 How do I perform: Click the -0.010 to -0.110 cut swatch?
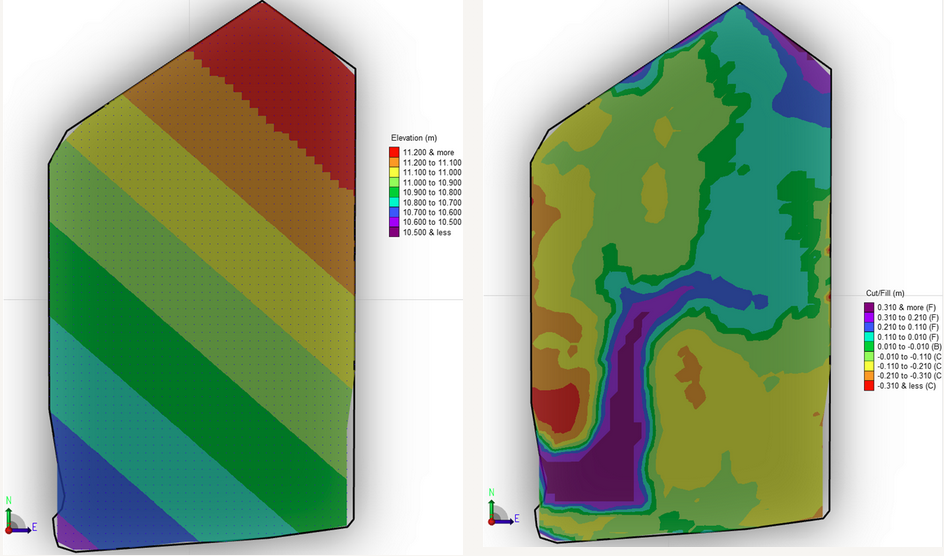point(869,356)
